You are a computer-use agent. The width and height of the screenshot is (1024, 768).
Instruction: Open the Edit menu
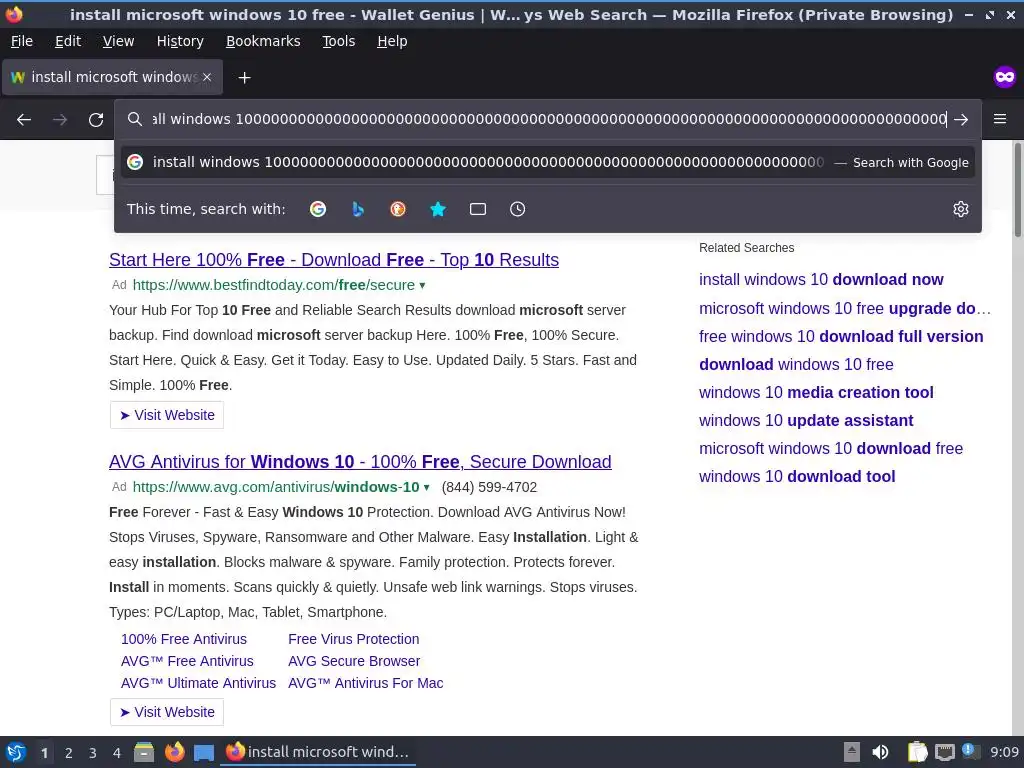coord(68,41)
